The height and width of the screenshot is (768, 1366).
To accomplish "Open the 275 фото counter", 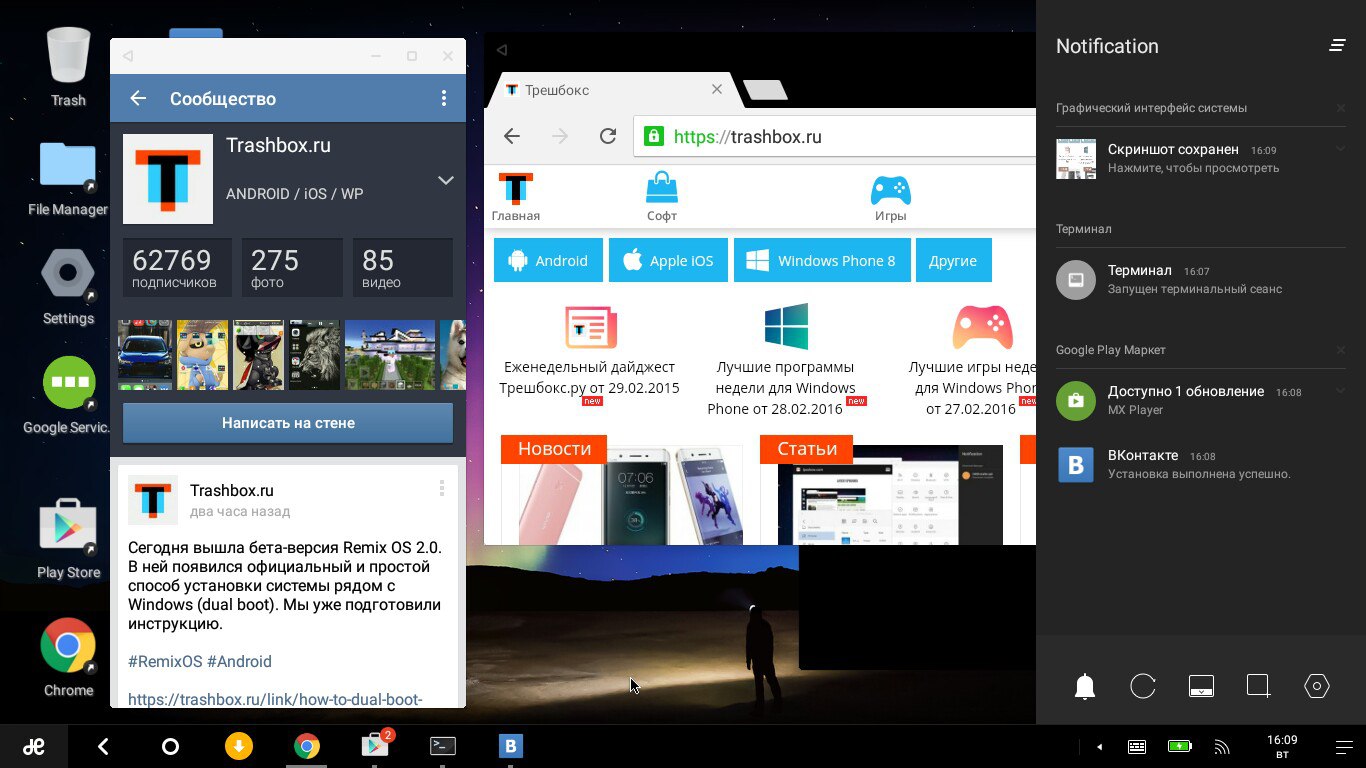I will [292, 268].
